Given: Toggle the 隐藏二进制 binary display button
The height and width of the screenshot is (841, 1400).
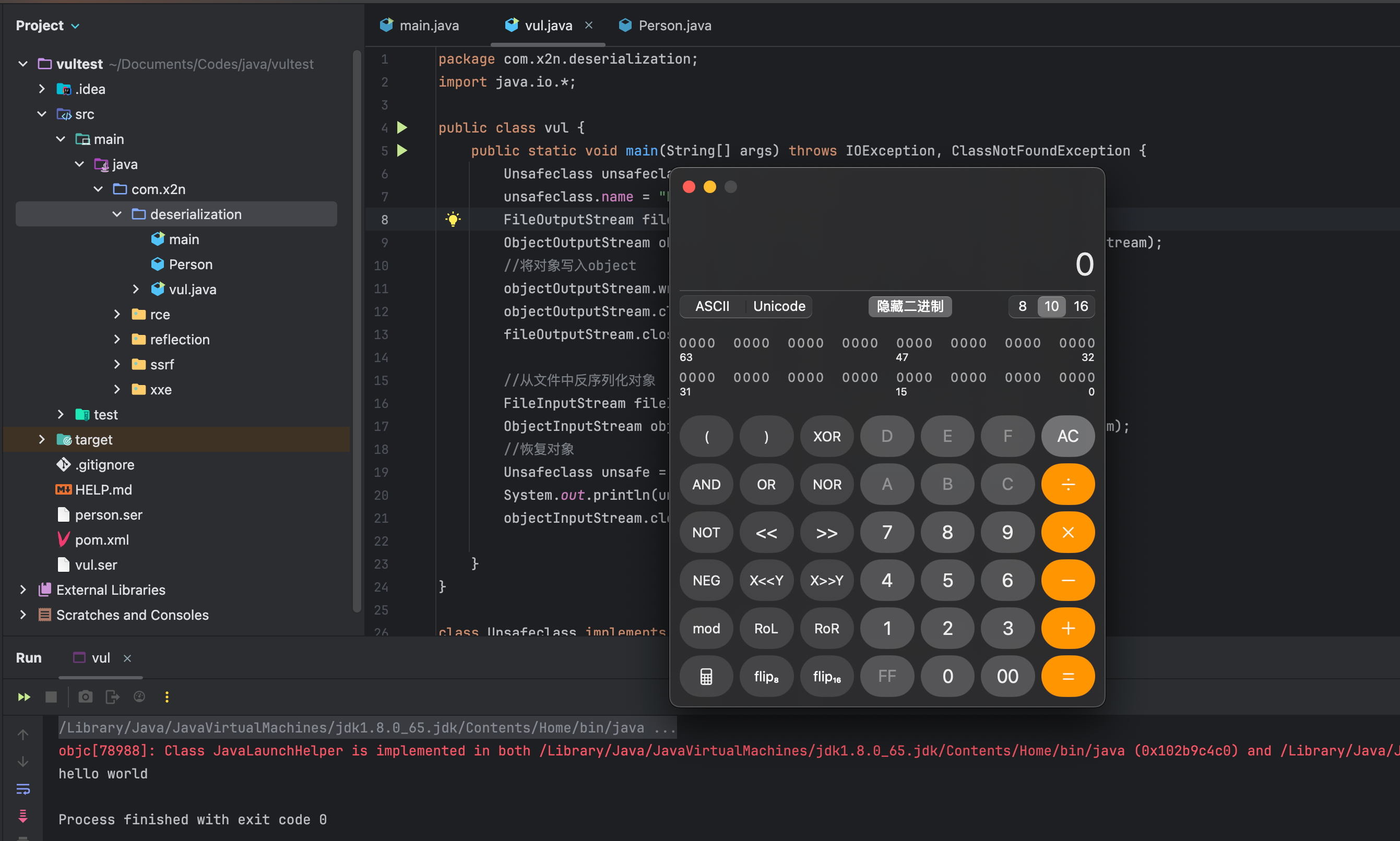Looking at the screenshot, I should pos(910,306).
